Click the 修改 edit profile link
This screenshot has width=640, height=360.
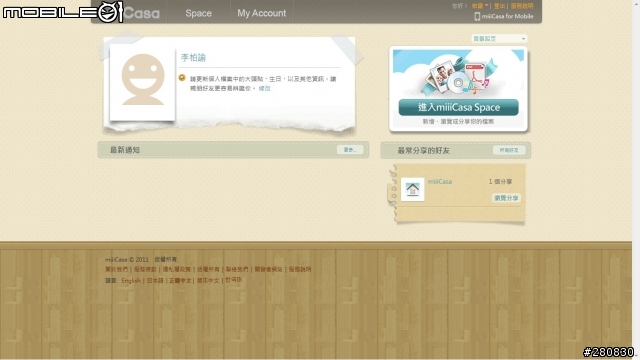(x=264, y=88)
